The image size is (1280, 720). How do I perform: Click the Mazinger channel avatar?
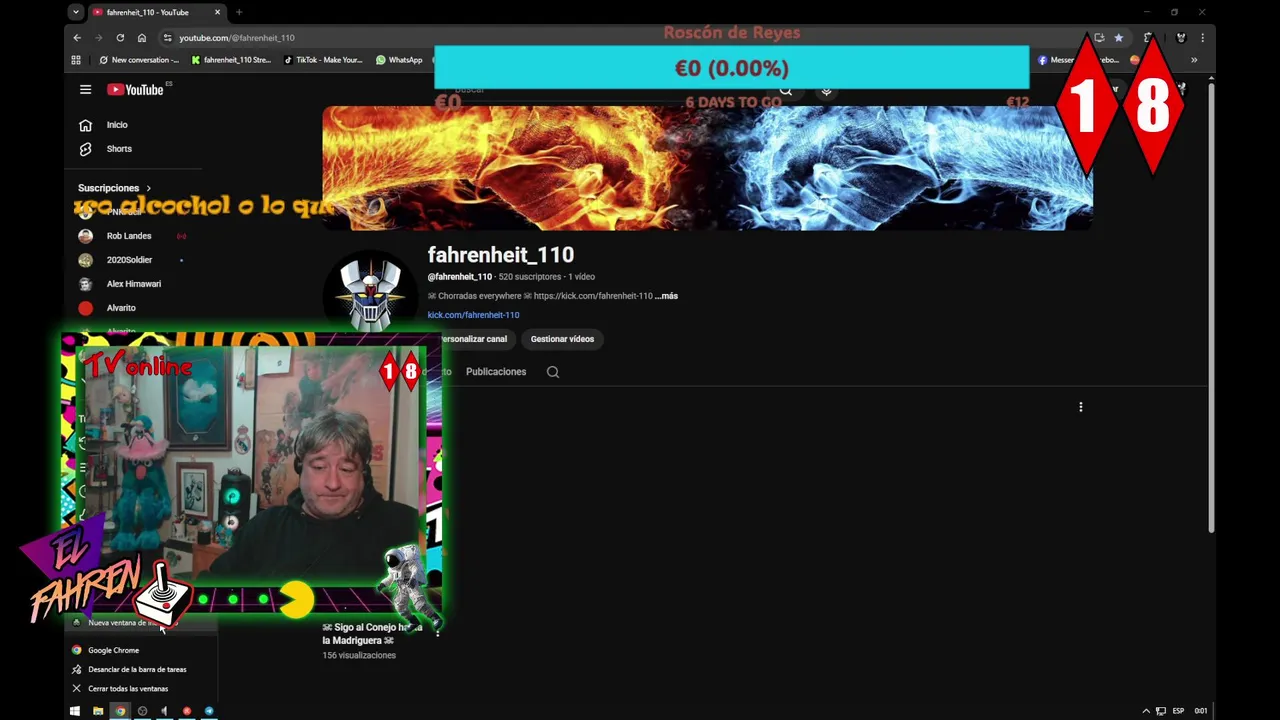(x=370, y=292)
